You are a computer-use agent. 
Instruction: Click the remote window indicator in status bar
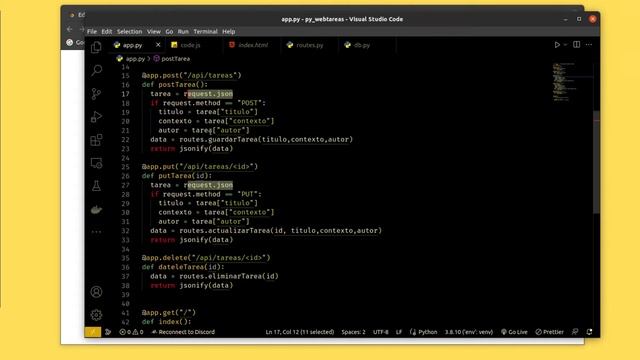tap(93, 332)
